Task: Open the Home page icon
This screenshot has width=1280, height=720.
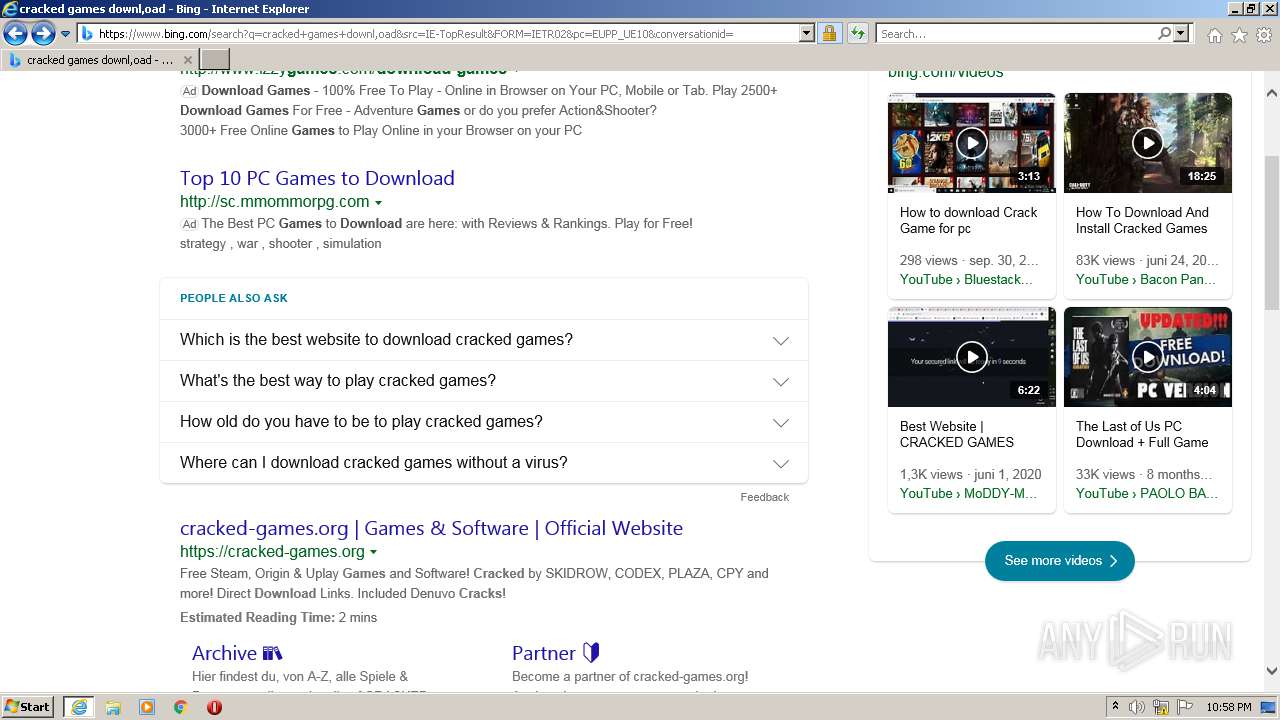Action: [1214, 35]
